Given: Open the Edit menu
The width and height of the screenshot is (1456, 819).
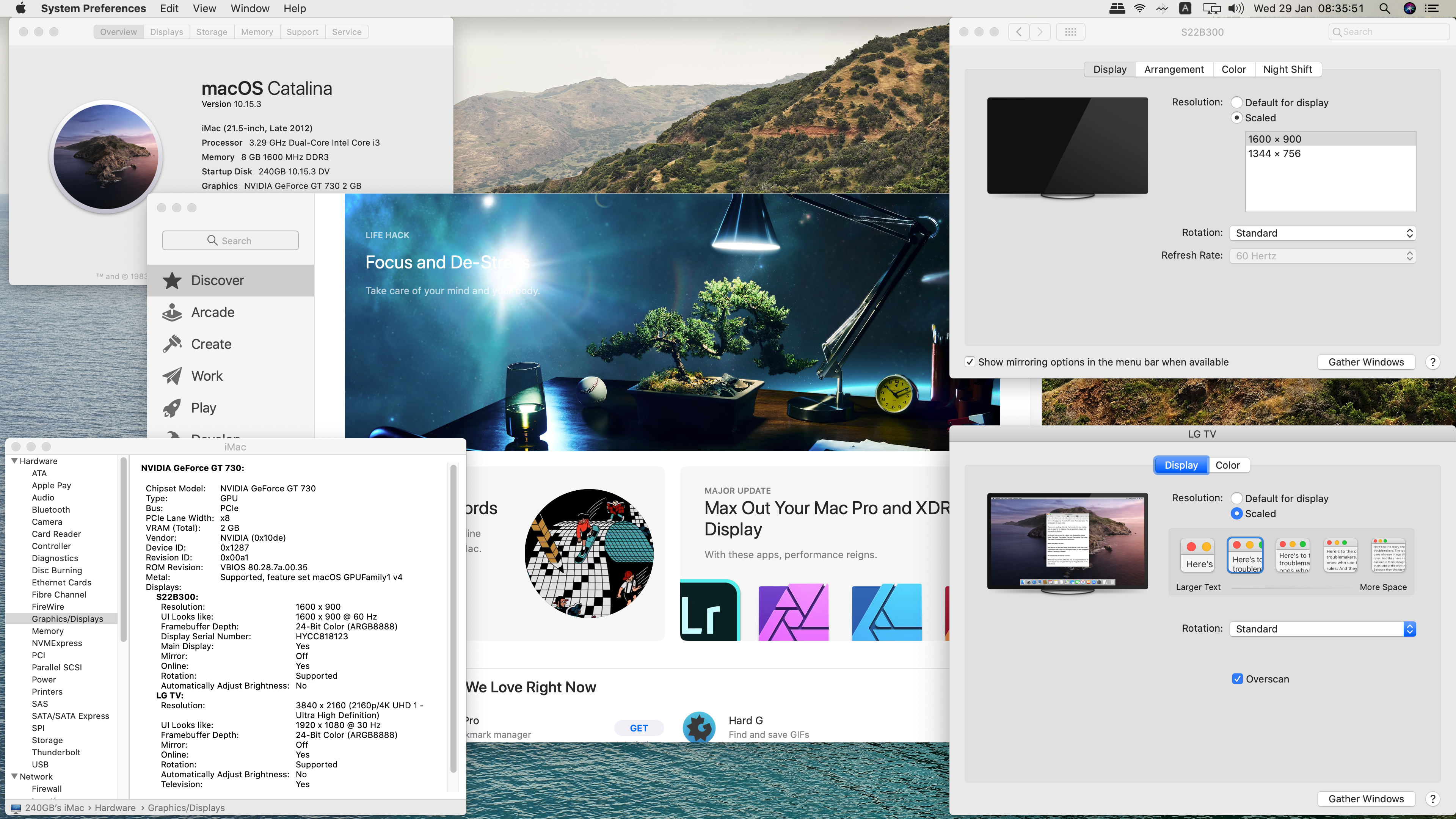Looking at the screenshot, I should 169,8.
